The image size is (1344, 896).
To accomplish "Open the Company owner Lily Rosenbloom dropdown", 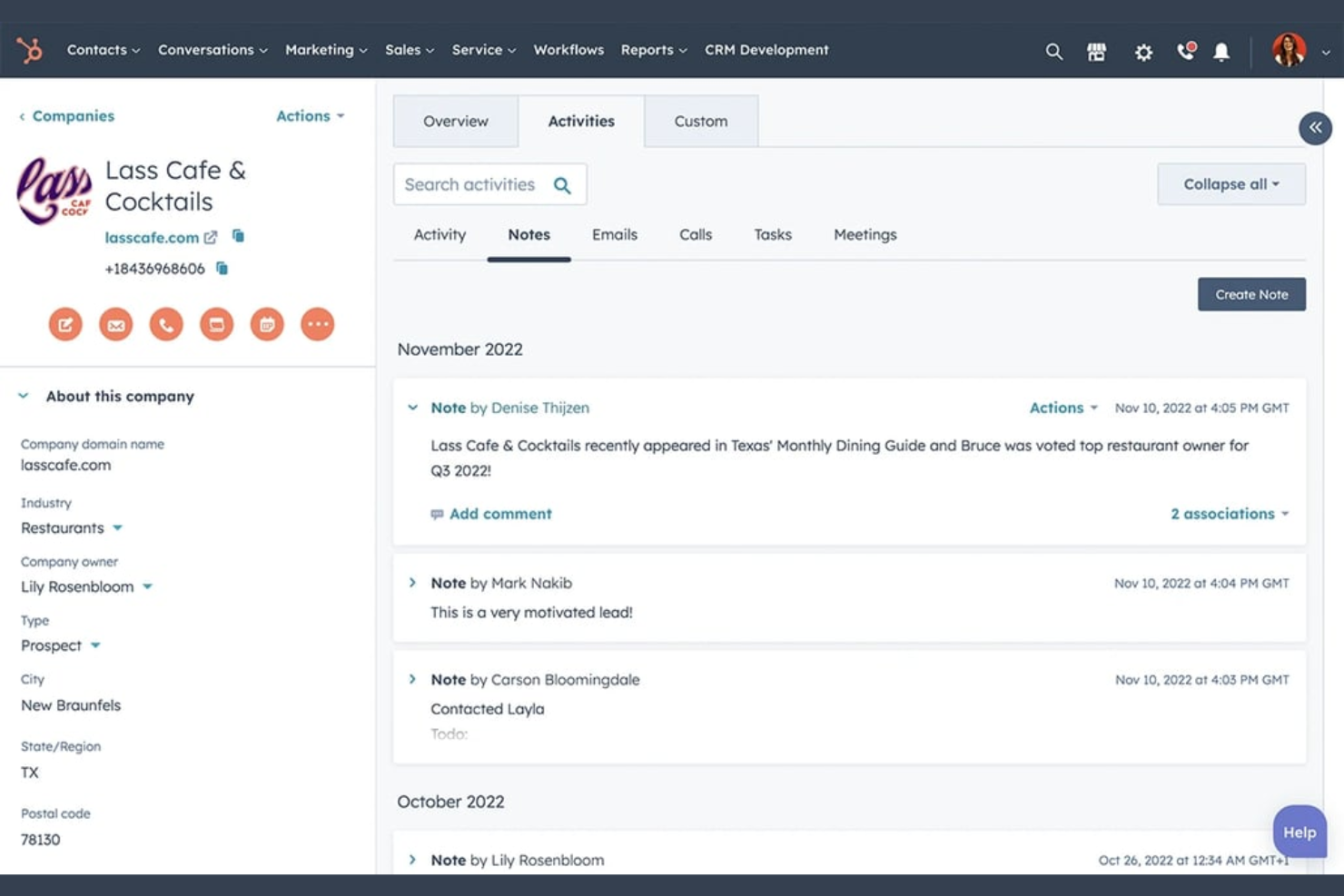I will tap(86, 587).
